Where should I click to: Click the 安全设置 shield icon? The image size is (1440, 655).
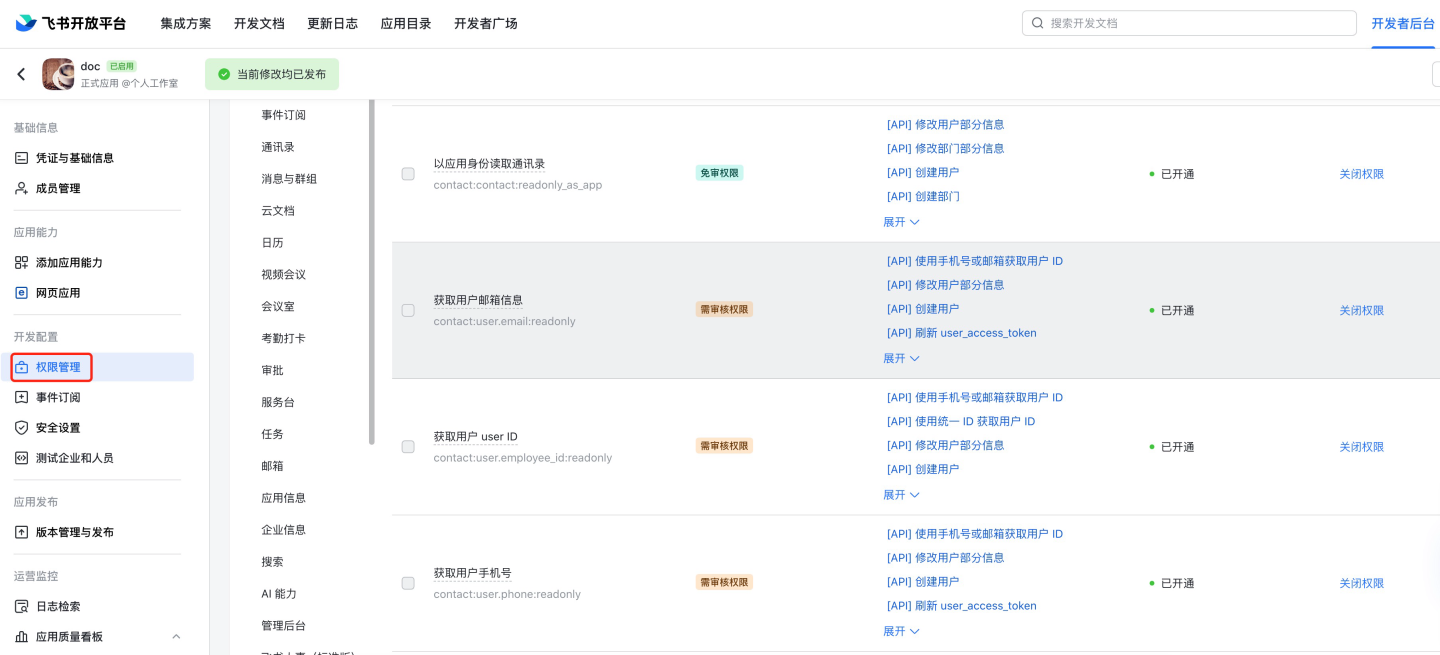(x=22, y=428)
